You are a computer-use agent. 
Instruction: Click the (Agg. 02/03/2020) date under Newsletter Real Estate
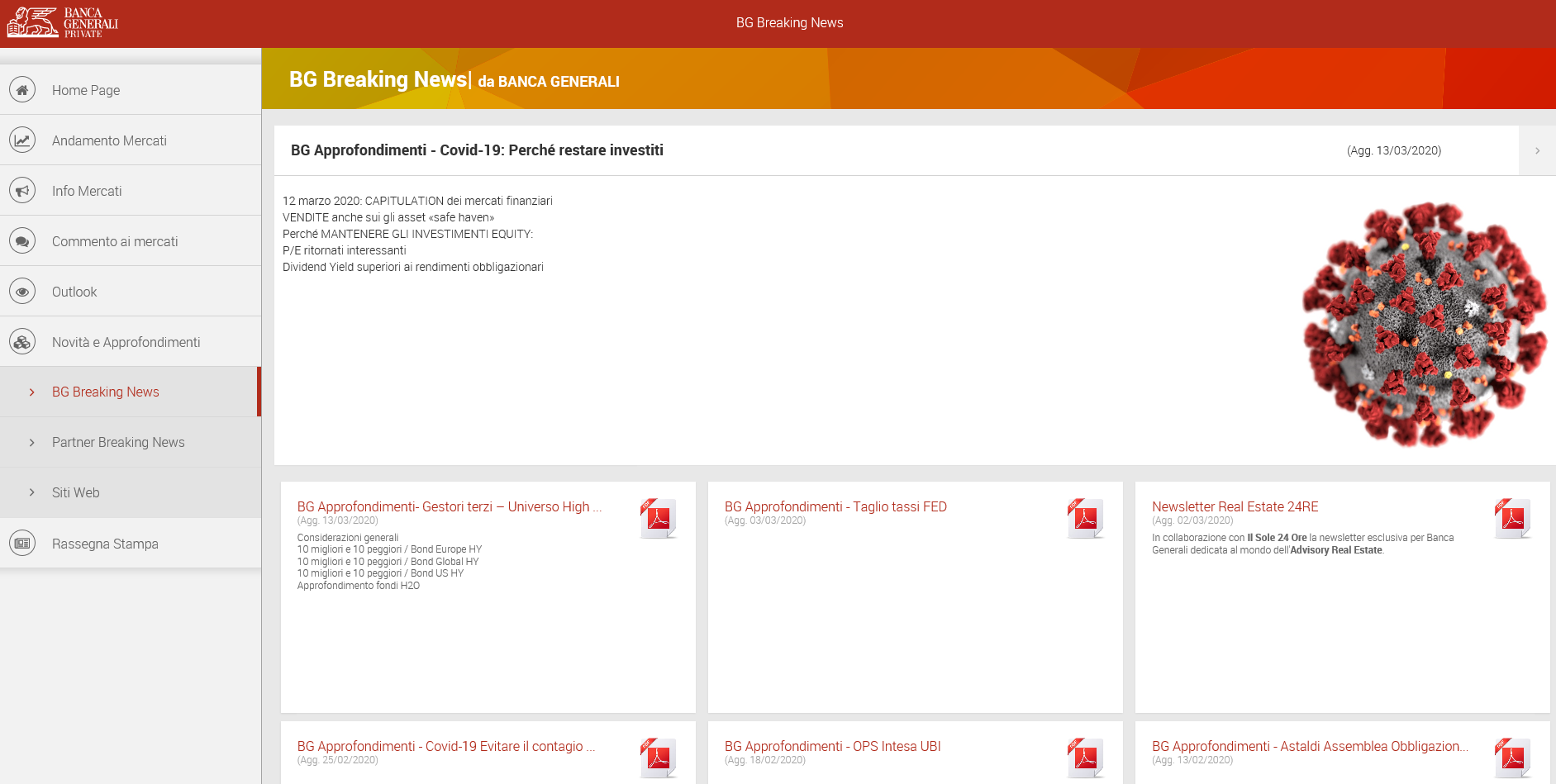[x=1192, y=520]
